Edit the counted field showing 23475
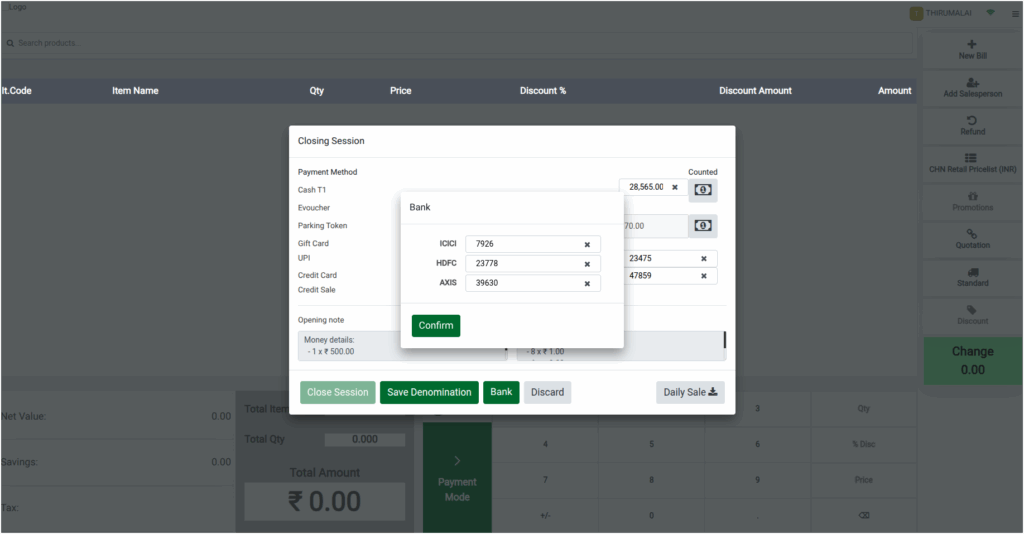This screenshot has width=1024, height=534. [x=670, y=259]
